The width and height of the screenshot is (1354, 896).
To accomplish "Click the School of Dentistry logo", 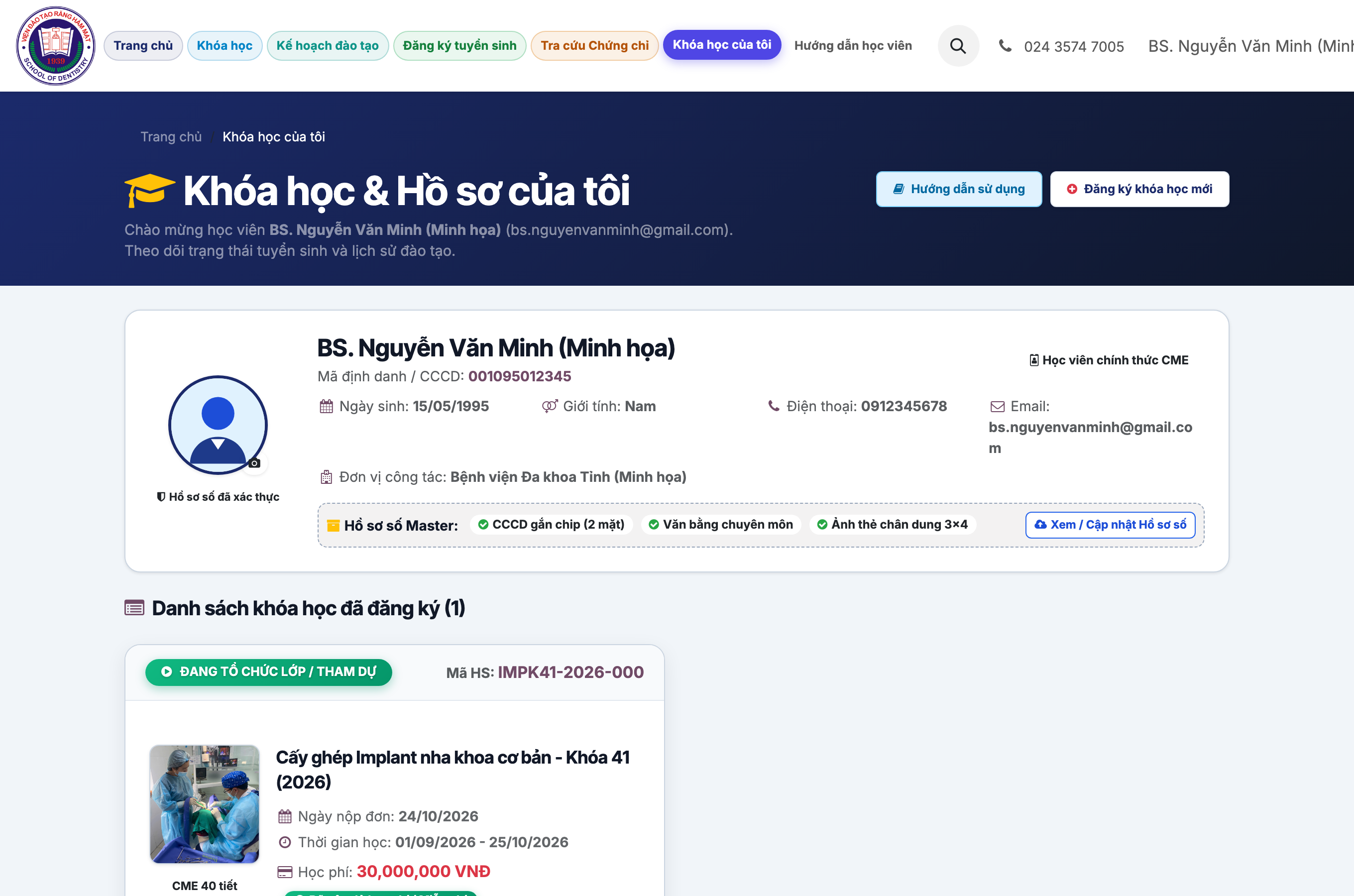I will [55, 46].
